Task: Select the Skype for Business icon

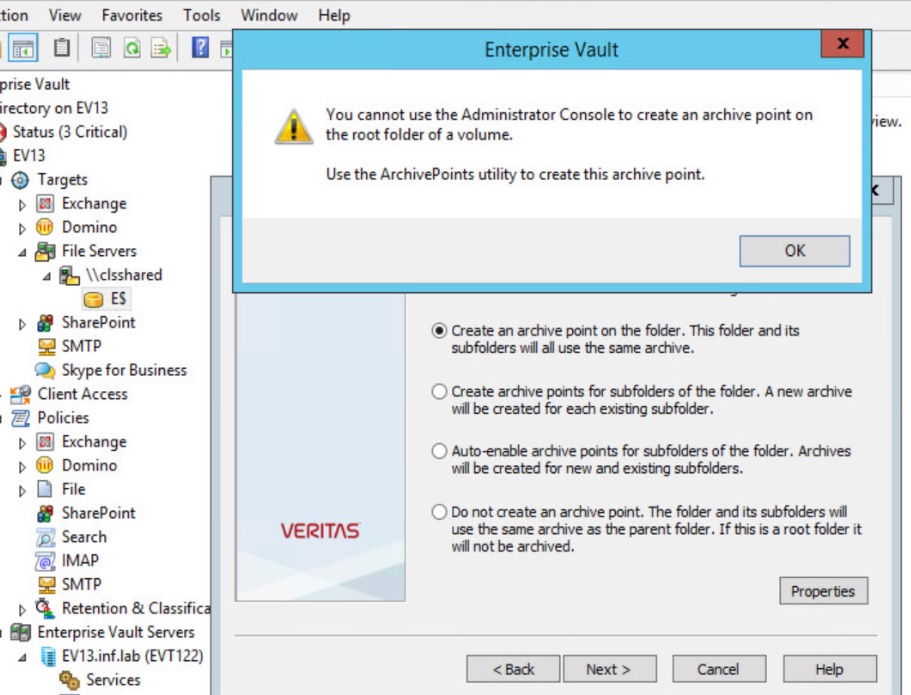Action: (x=45, y=370)
